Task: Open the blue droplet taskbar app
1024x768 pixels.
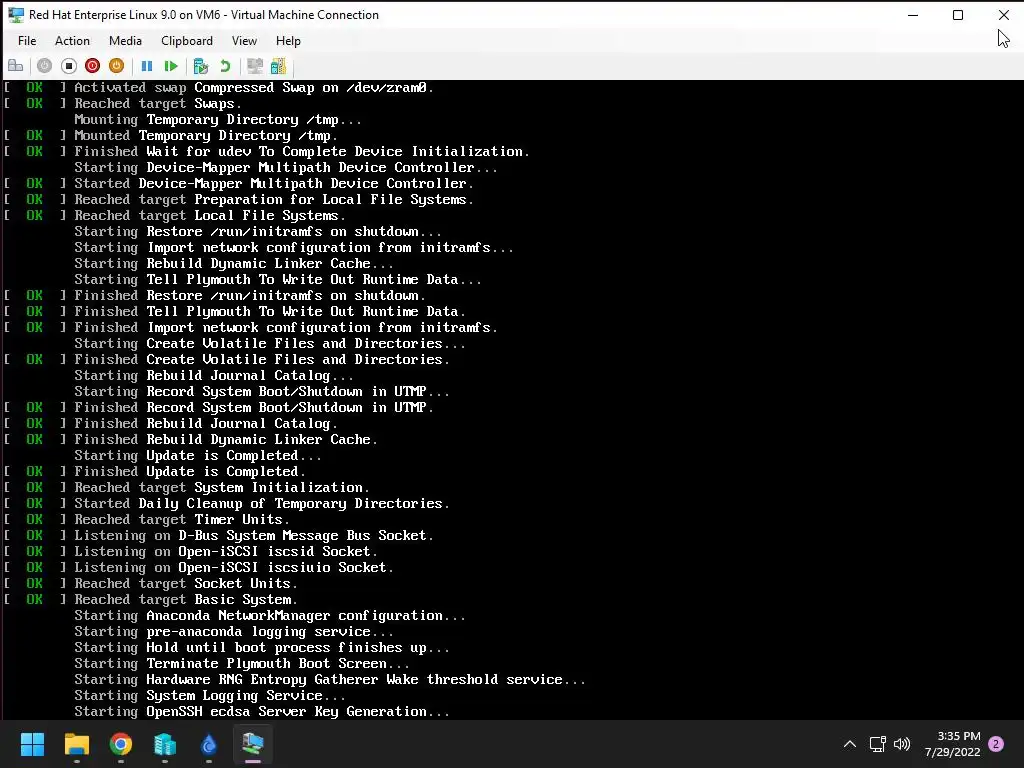Action: 208,744
